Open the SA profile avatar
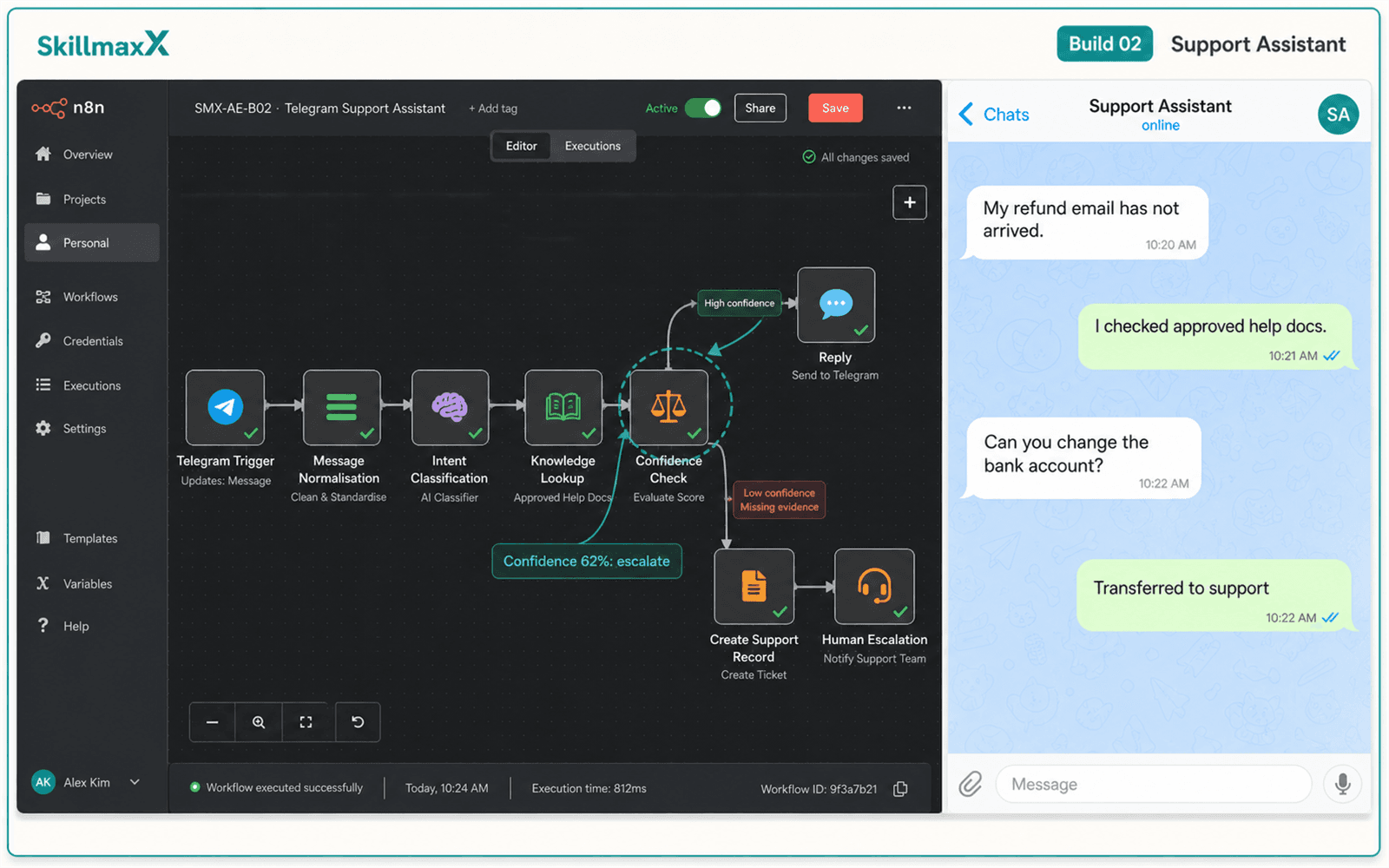 [x=1338, y=115]
